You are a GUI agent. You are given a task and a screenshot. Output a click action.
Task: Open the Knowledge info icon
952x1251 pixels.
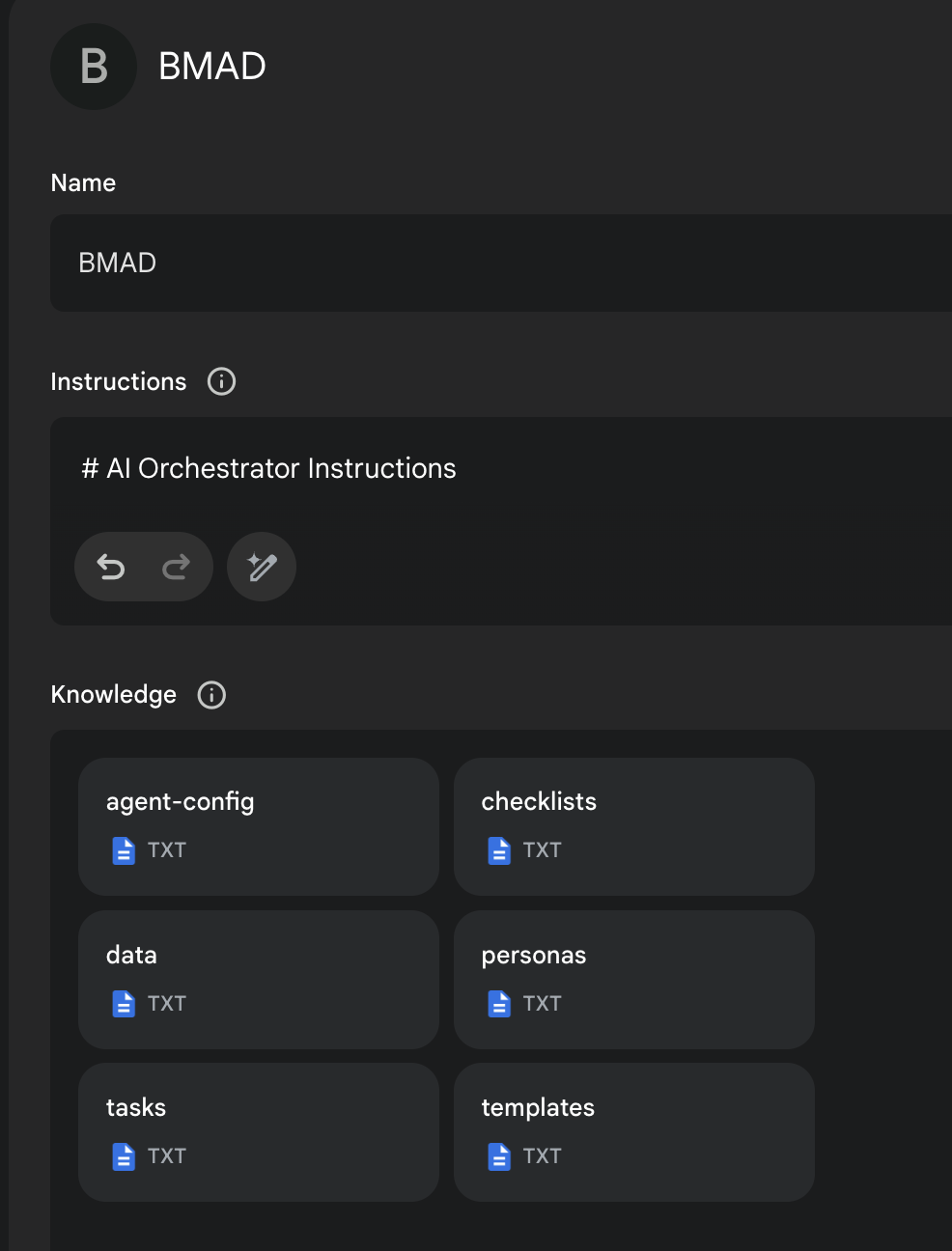click(211, 695)
